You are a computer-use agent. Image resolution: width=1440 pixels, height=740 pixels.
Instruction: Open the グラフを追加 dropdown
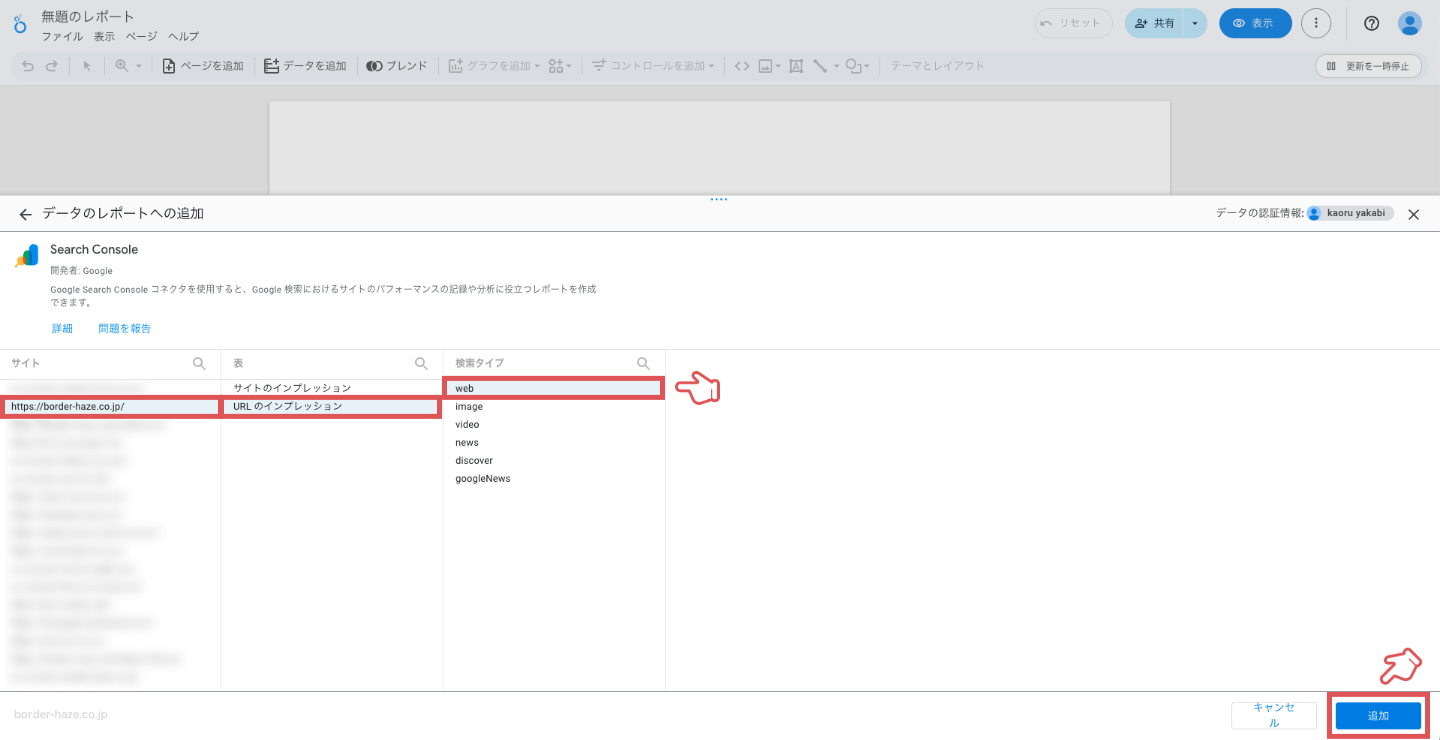coord(536,65)
